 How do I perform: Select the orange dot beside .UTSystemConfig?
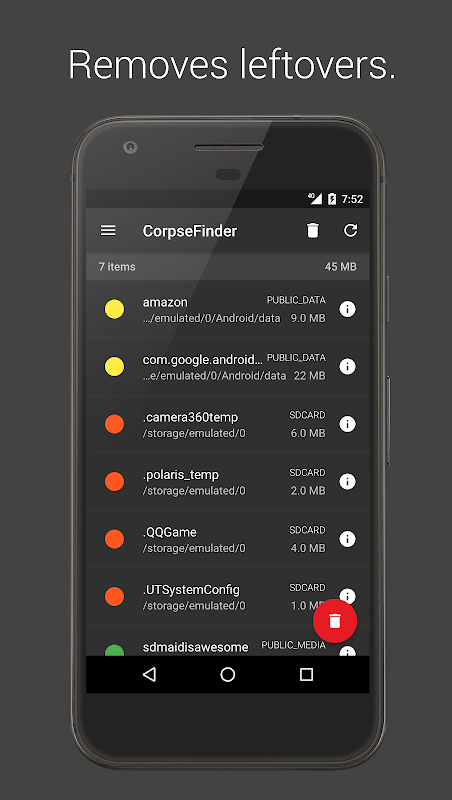click(x=114, y=596)
